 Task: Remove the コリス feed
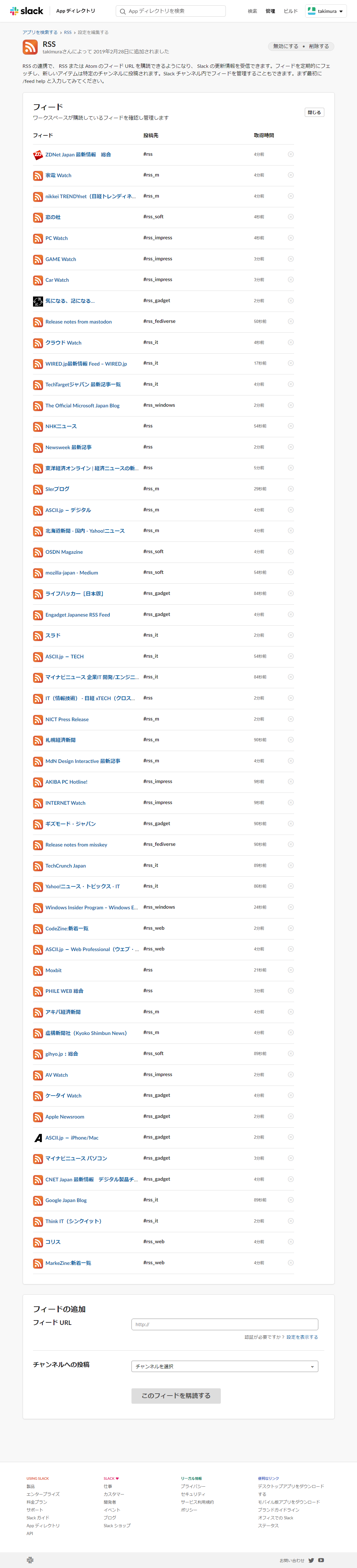coord(291,1242)
